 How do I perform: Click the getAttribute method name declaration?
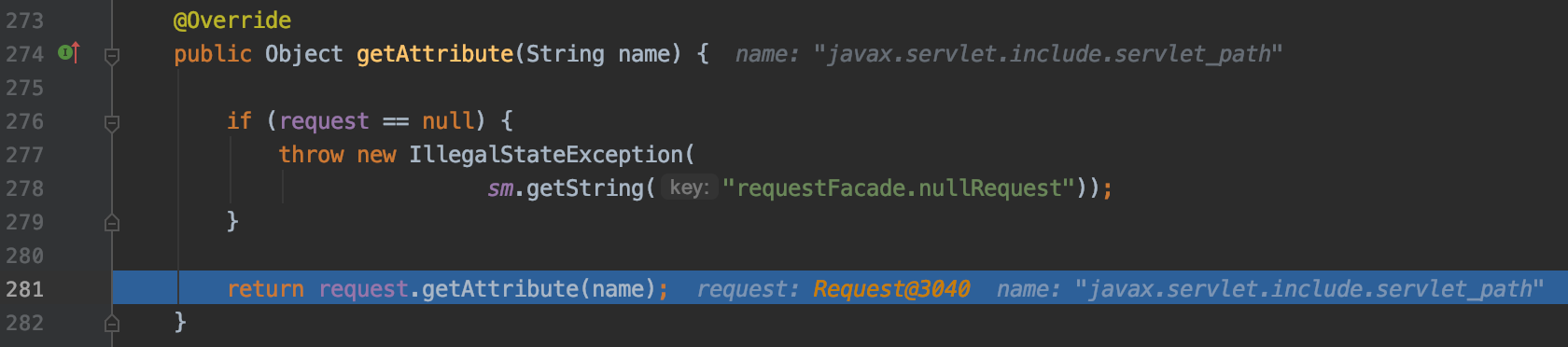[x=435, y=54]
